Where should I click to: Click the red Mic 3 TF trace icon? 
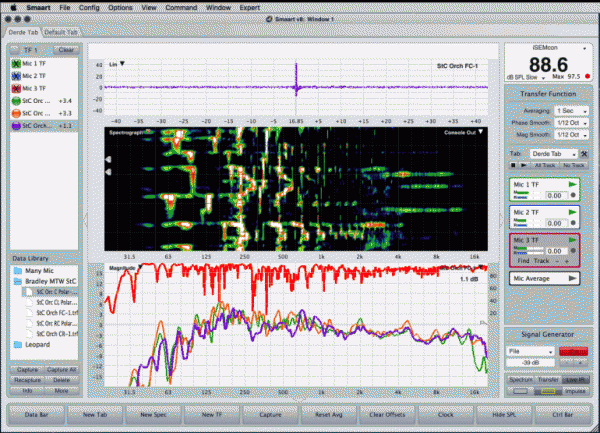[16, 89]
